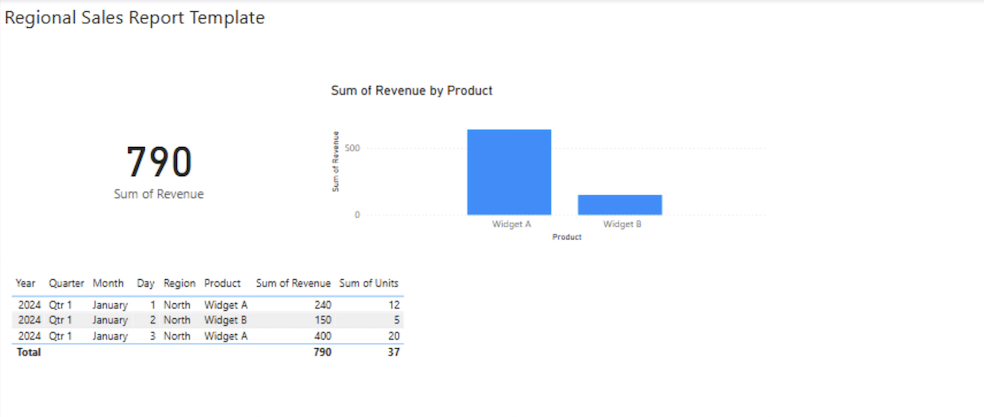Viewport: 984px width, 417px height.
Task: Sort table by Year column header
Action: [x=26, y=284]
